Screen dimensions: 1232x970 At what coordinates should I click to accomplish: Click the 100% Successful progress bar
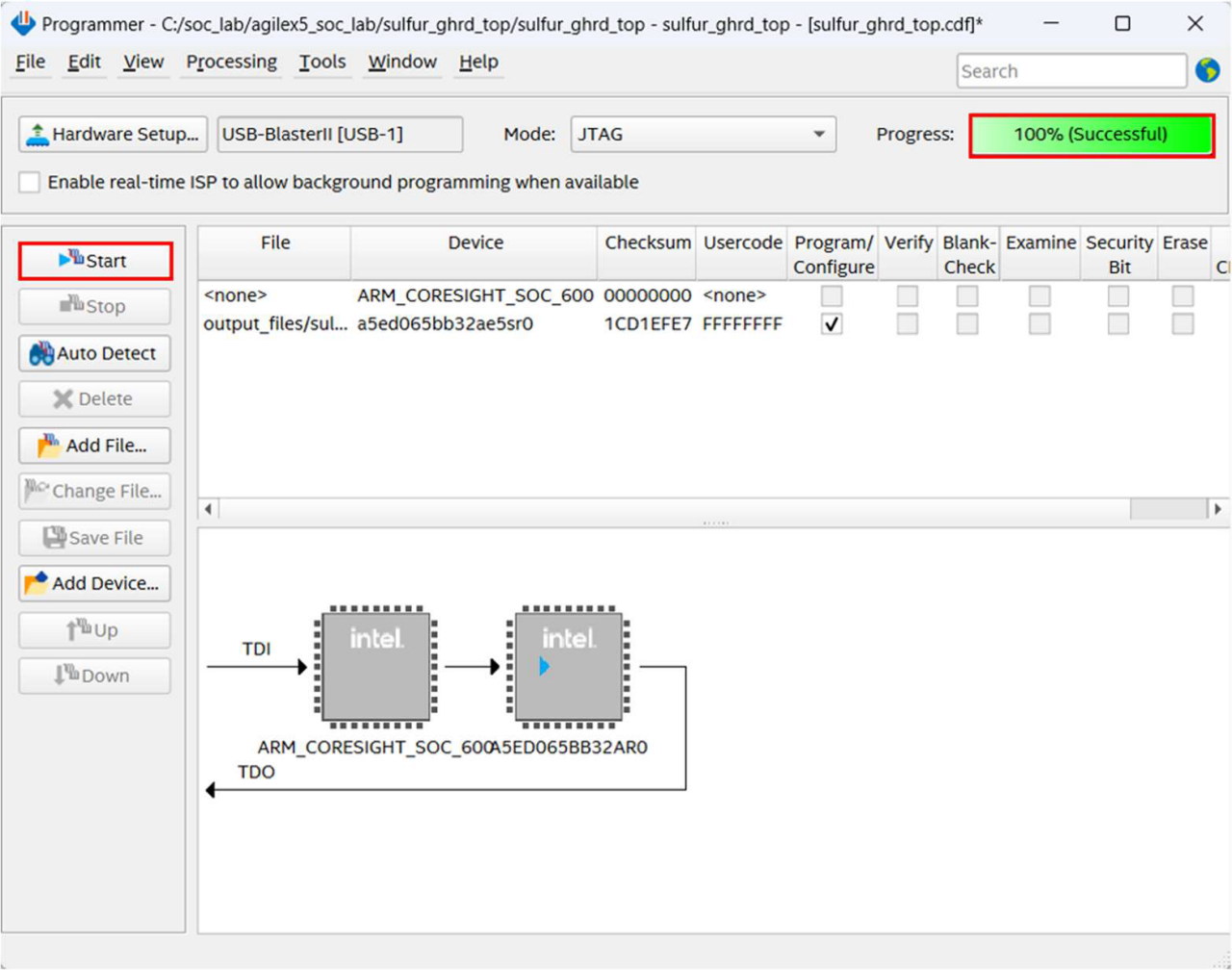(x=1091, y=135)
